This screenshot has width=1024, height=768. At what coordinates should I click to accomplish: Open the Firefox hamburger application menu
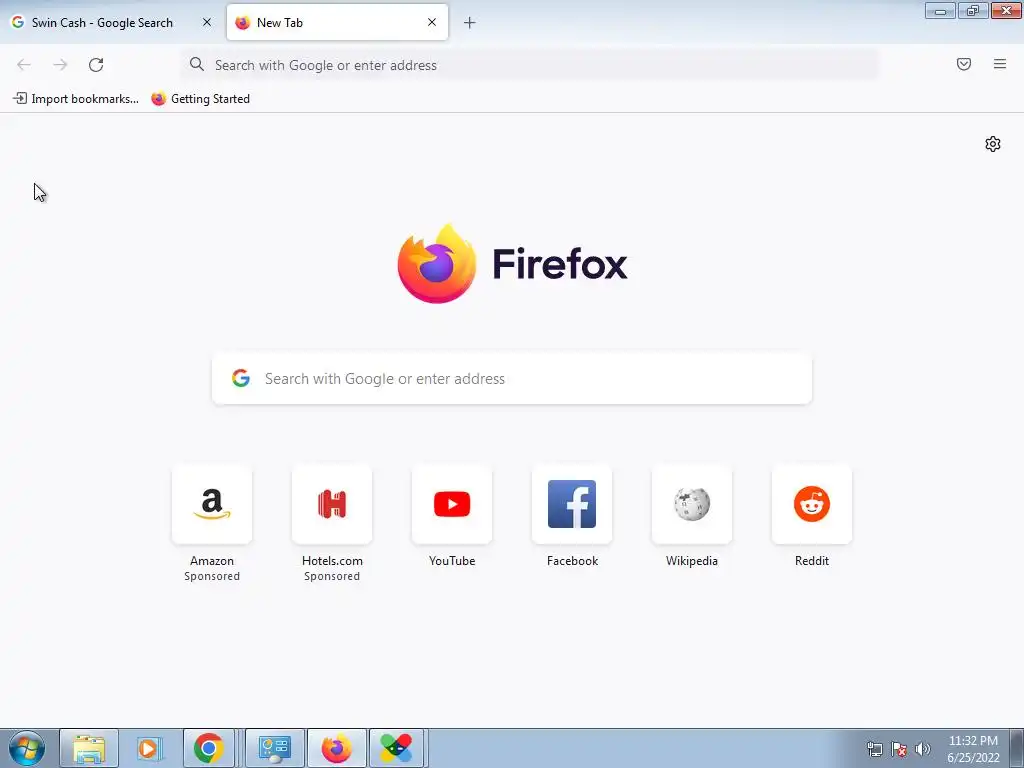click(1000, 64)
